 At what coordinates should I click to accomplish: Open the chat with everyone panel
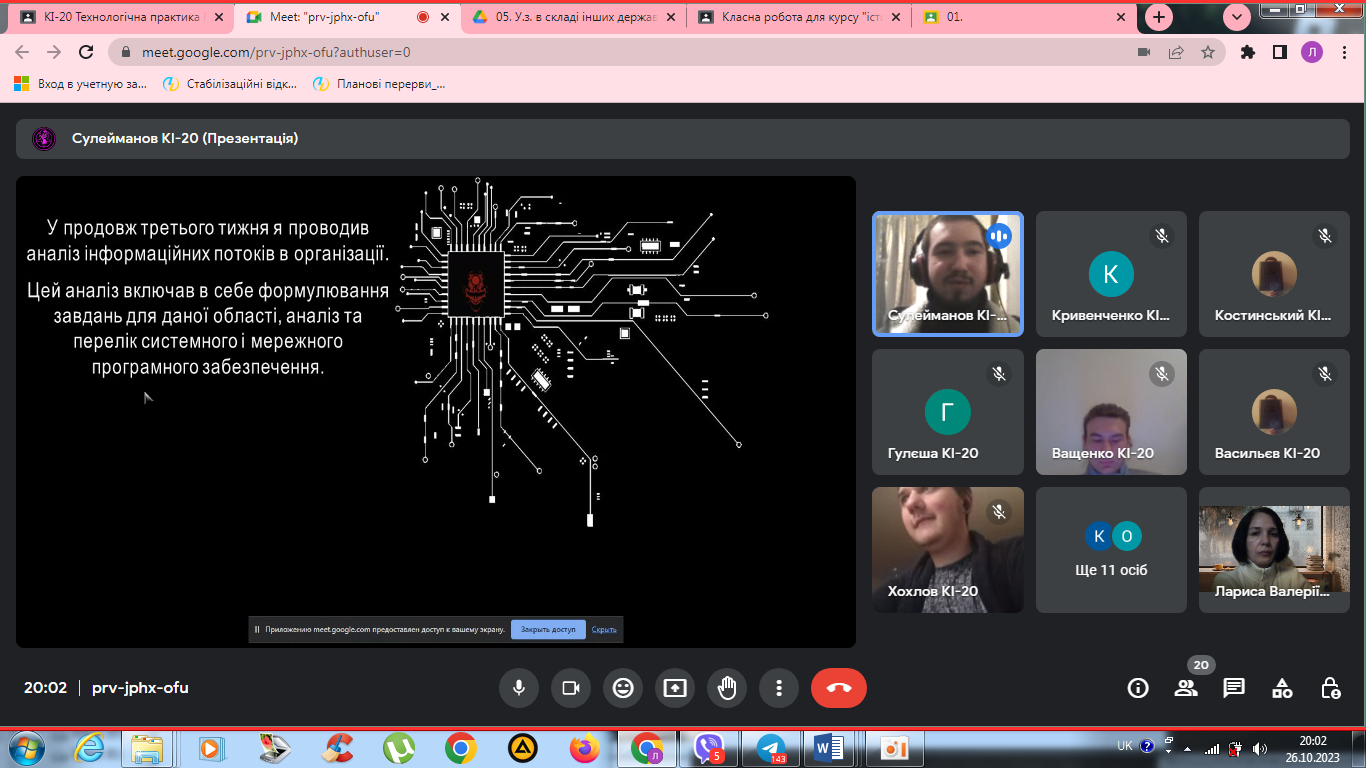[1234, 688]
